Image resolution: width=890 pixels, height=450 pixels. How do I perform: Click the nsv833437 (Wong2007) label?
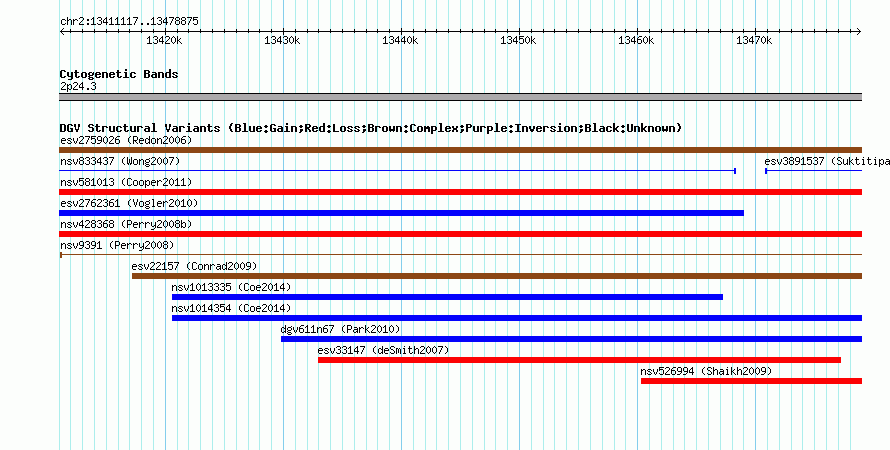coord(120,161)
